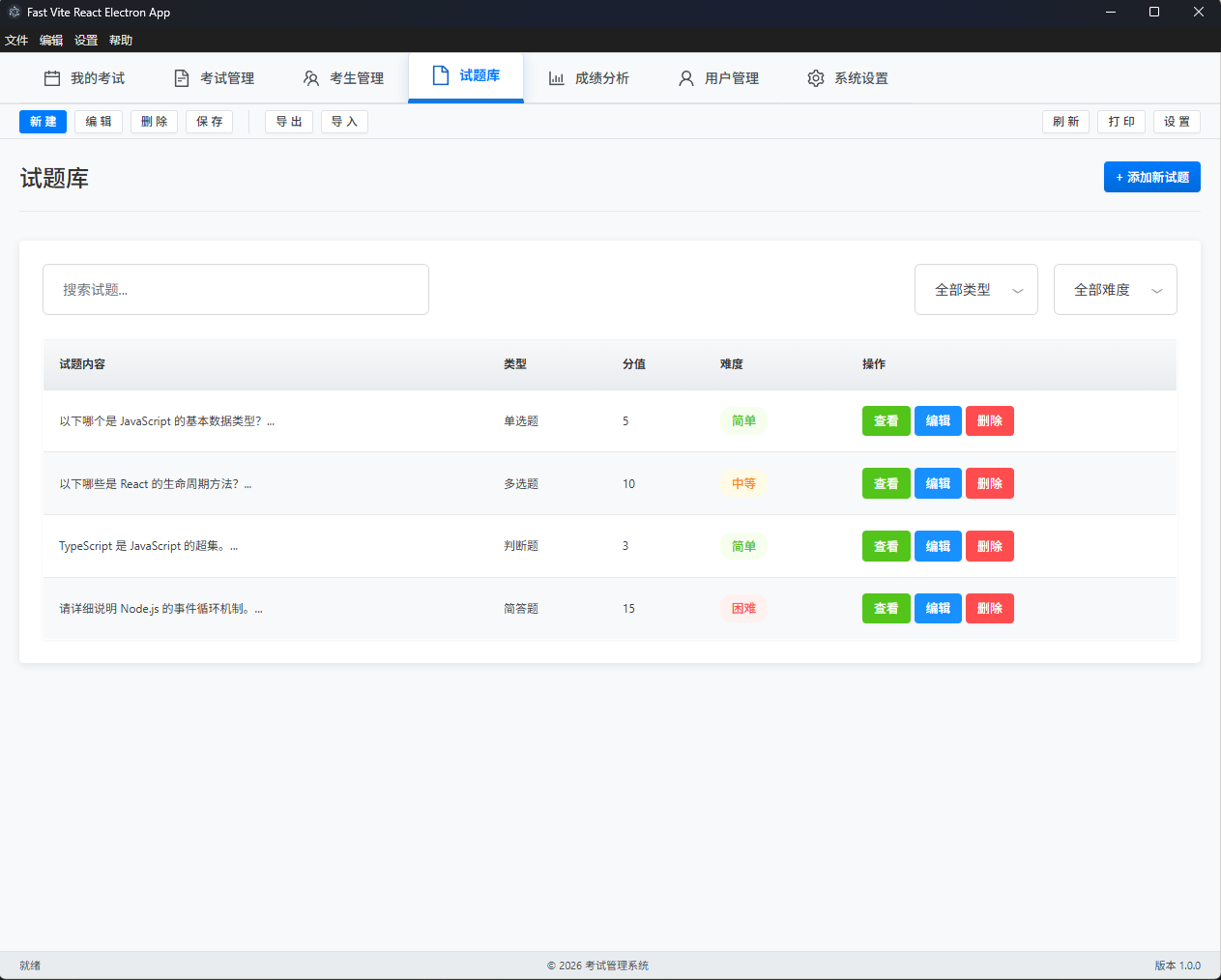Click the 判断题 type cell
Viewport: 1221px width, 980px height.
pyautogui.click(x=521, y=546)
